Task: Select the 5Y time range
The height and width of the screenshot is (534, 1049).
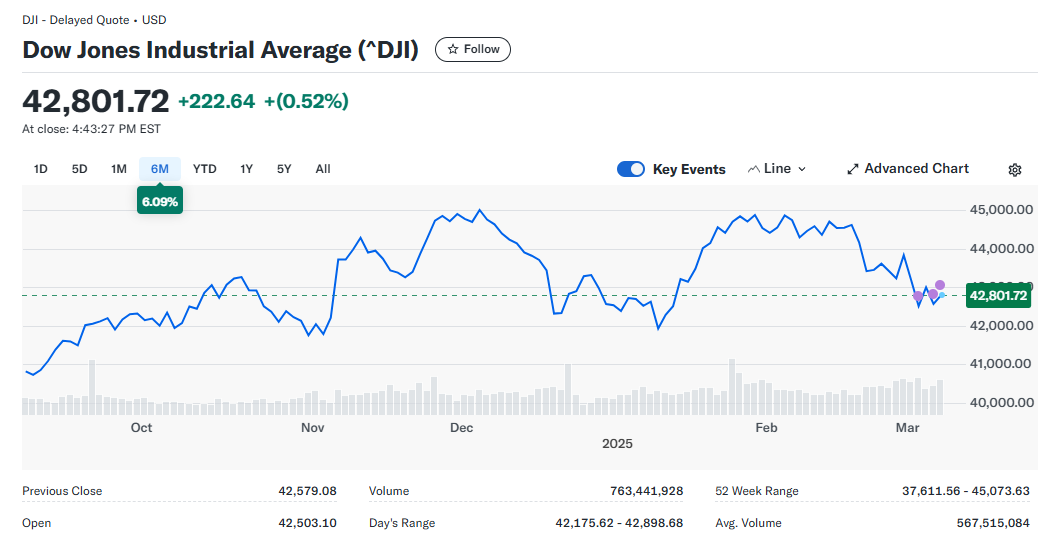Action: click(x=284, y=169)
